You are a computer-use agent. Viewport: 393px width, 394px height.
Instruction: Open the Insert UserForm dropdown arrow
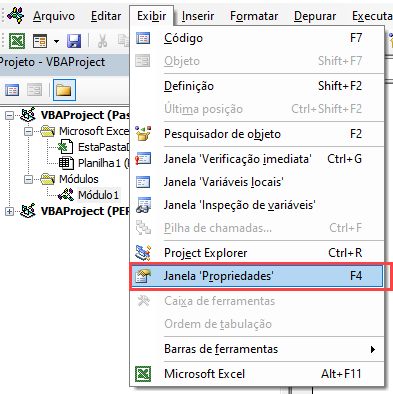tap(56, 41)
